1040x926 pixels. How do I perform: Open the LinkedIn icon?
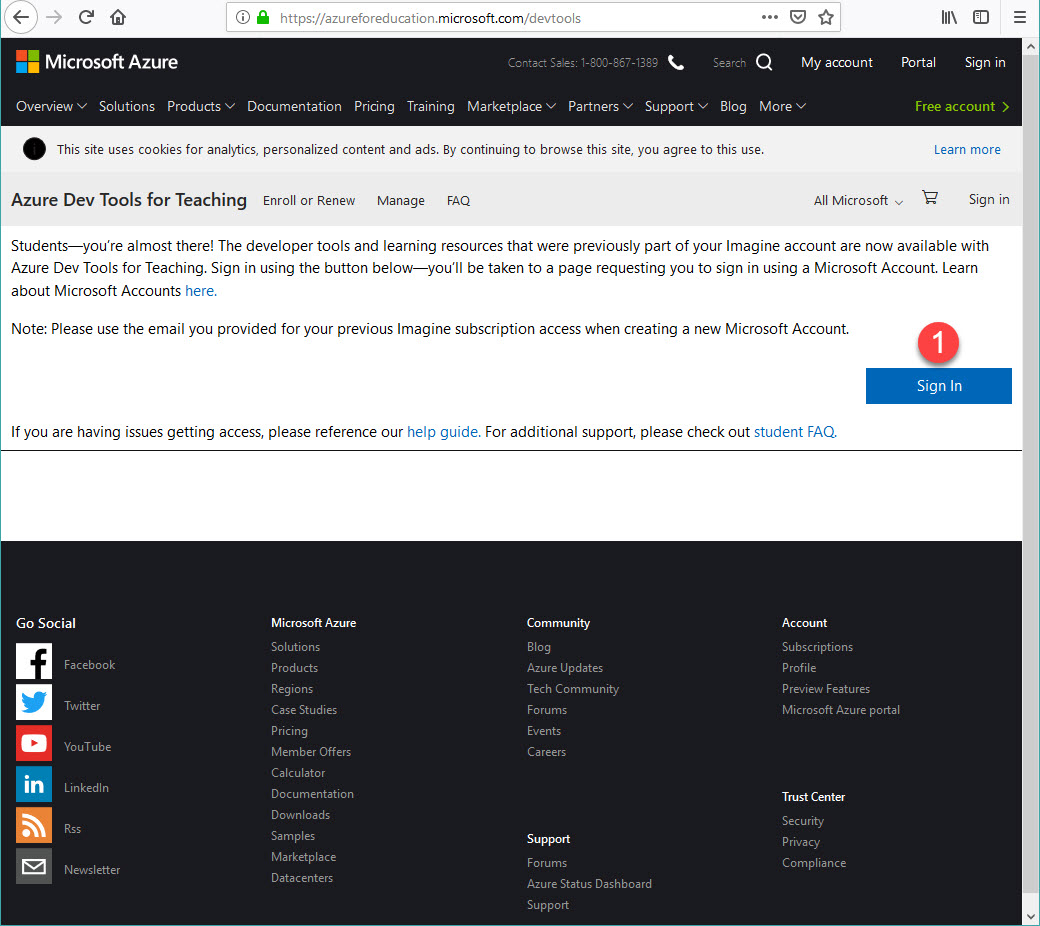pyautogui.click(x=34, y=785)
